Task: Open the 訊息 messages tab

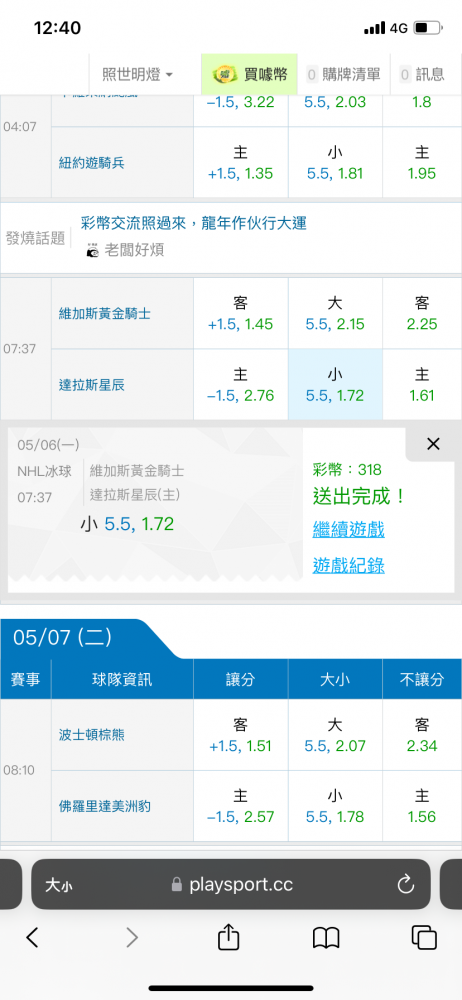Action: pos(422,75)
